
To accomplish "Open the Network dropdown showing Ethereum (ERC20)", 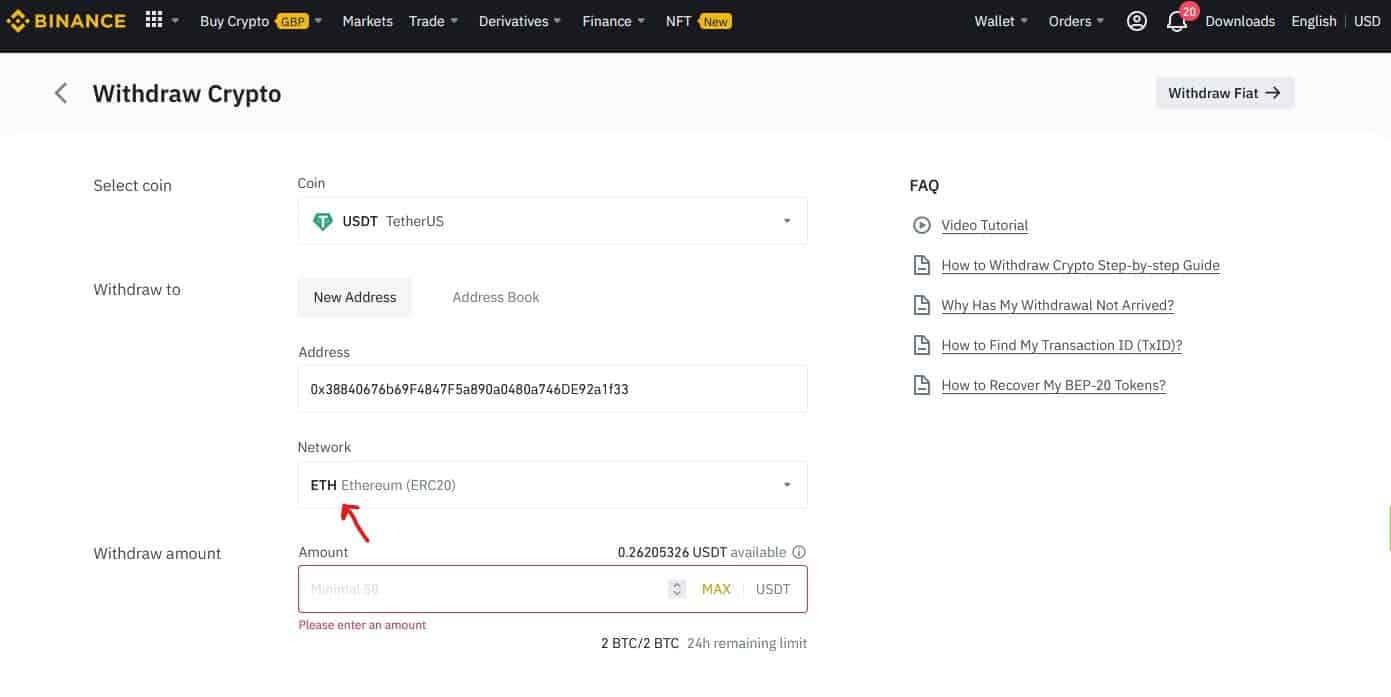I will (x=552, y=485).
